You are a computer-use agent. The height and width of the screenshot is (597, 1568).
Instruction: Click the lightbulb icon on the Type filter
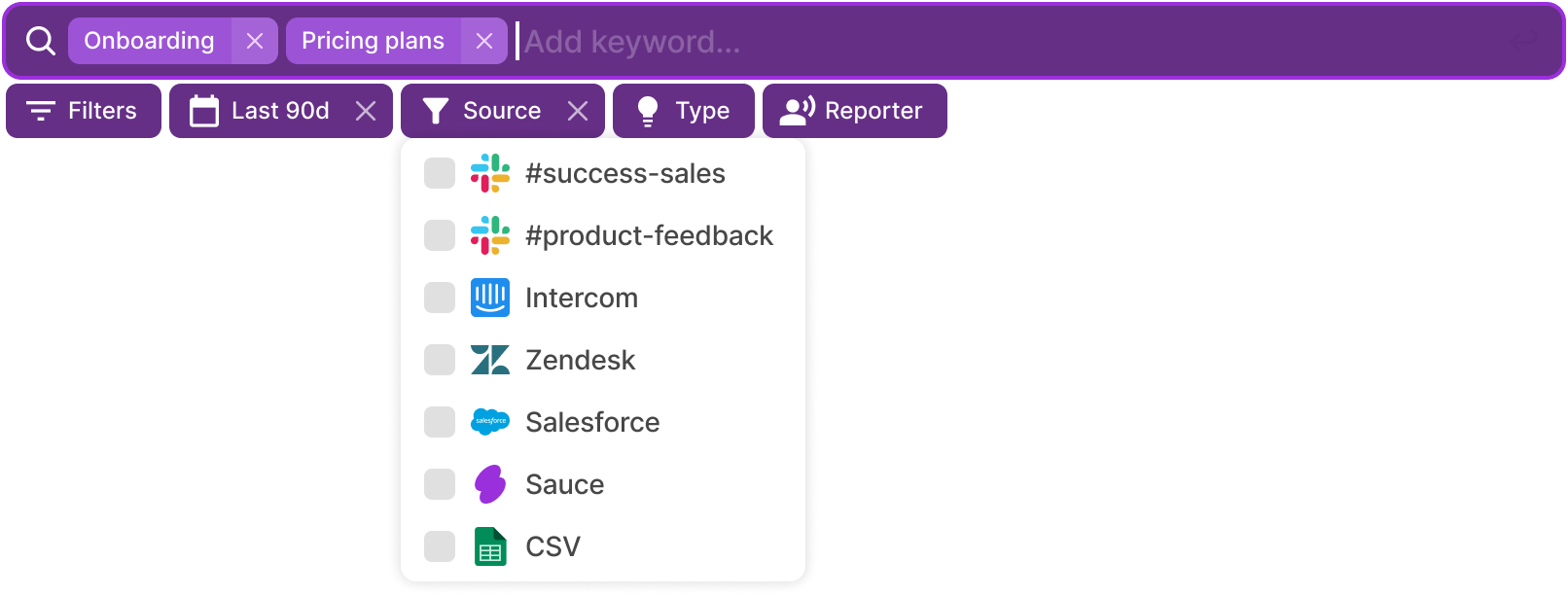[649, 110]
